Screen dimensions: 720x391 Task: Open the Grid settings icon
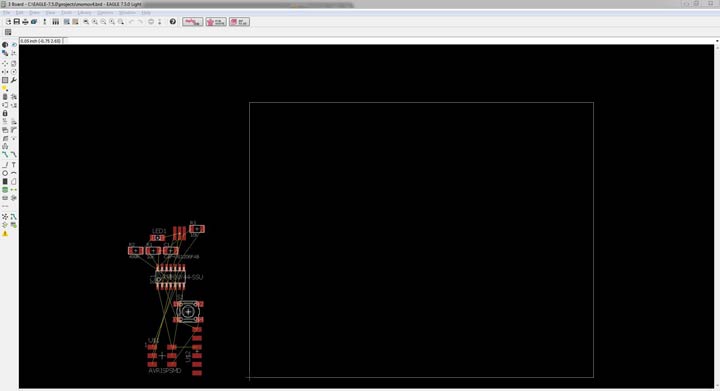(8, 32)
